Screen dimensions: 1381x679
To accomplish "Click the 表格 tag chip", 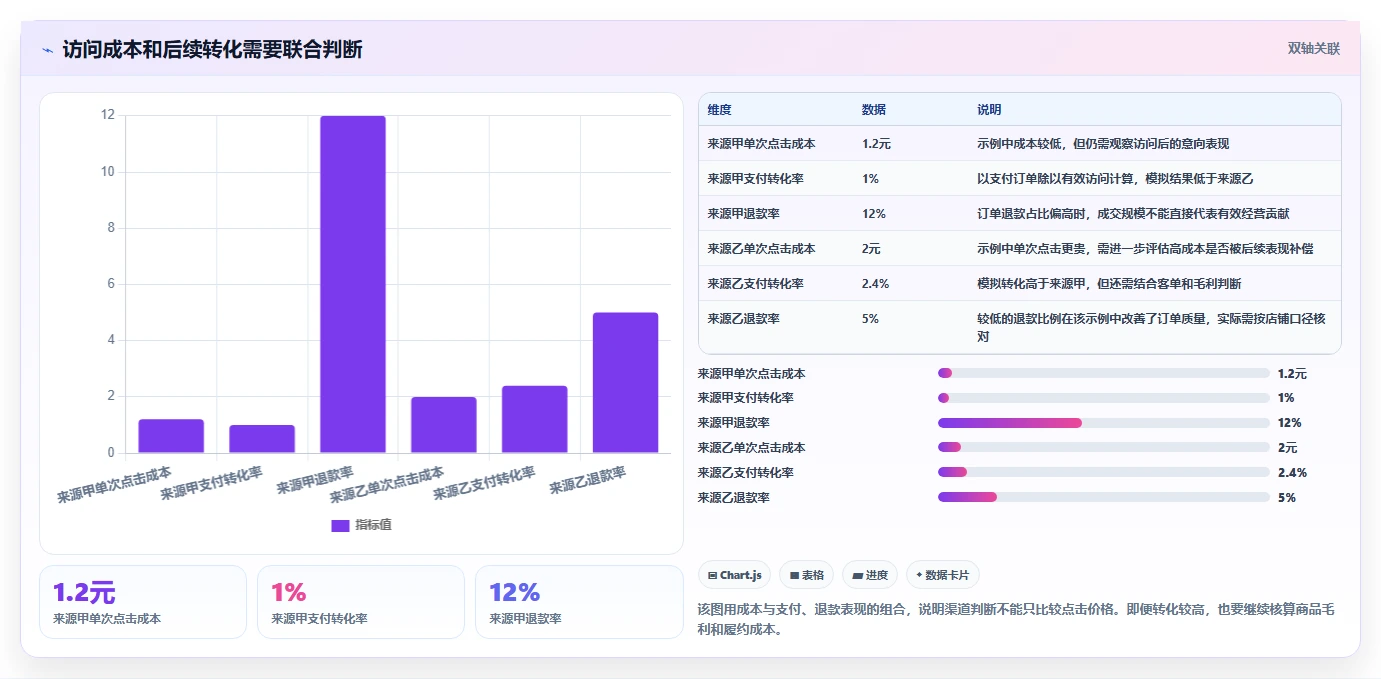I will (806, 575).
